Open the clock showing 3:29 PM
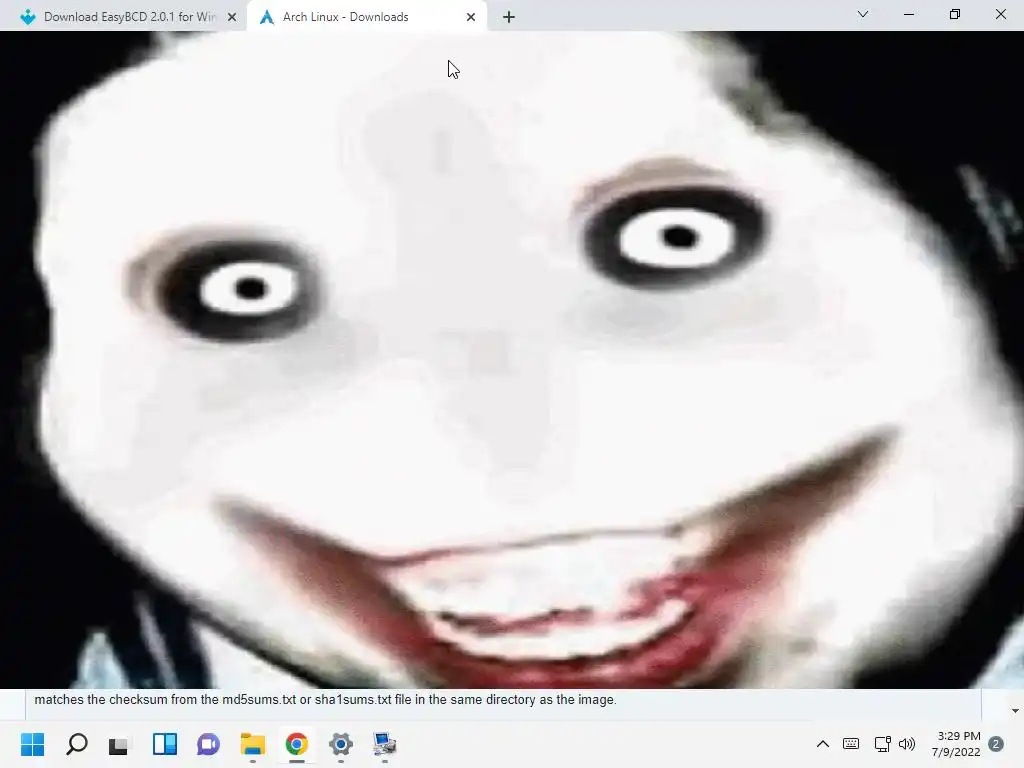This screenshot has height=768, width=1024. (956, 744)
